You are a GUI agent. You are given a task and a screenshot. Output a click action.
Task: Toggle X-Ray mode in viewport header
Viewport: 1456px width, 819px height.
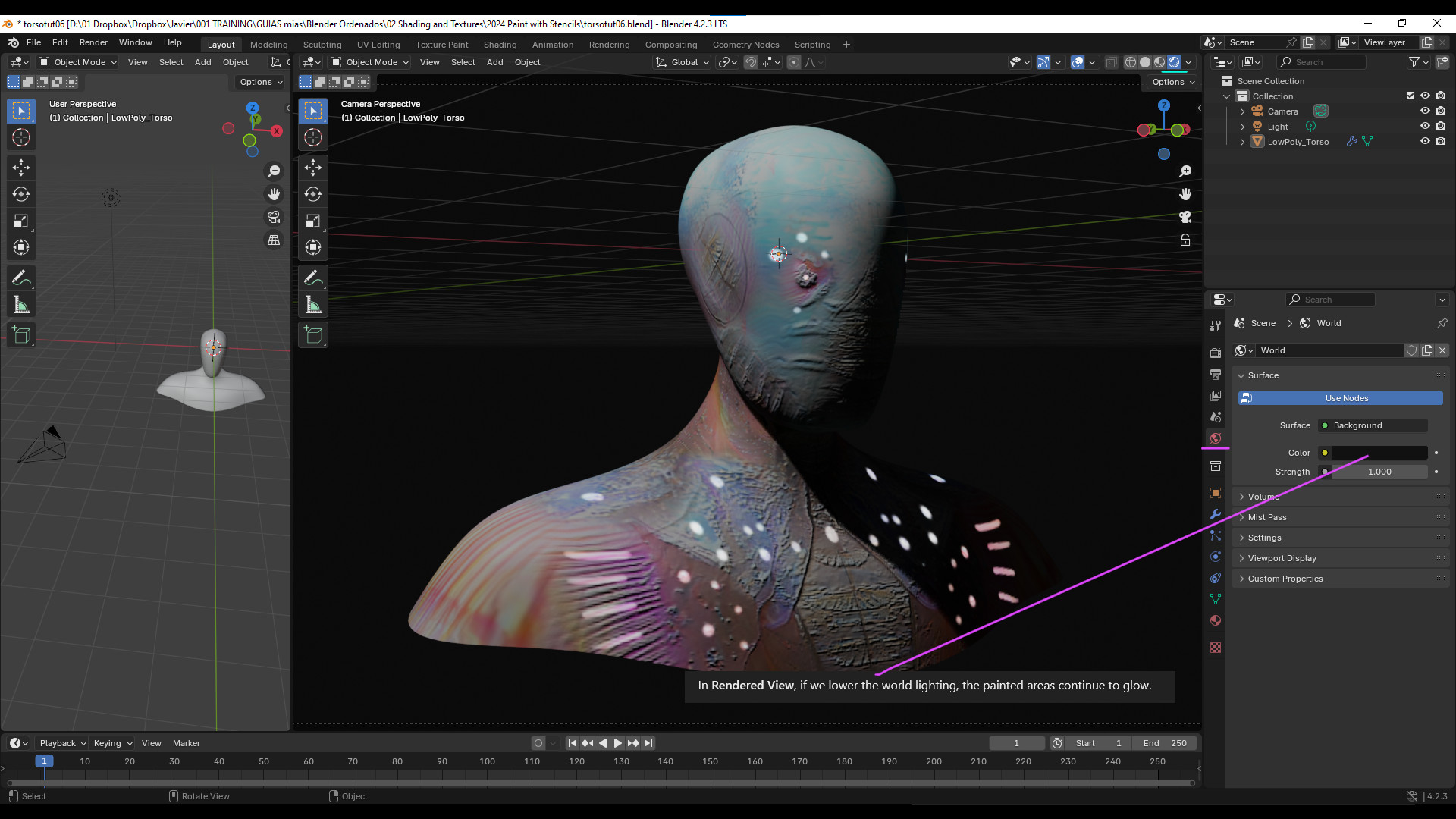[x=1111, y=62]
